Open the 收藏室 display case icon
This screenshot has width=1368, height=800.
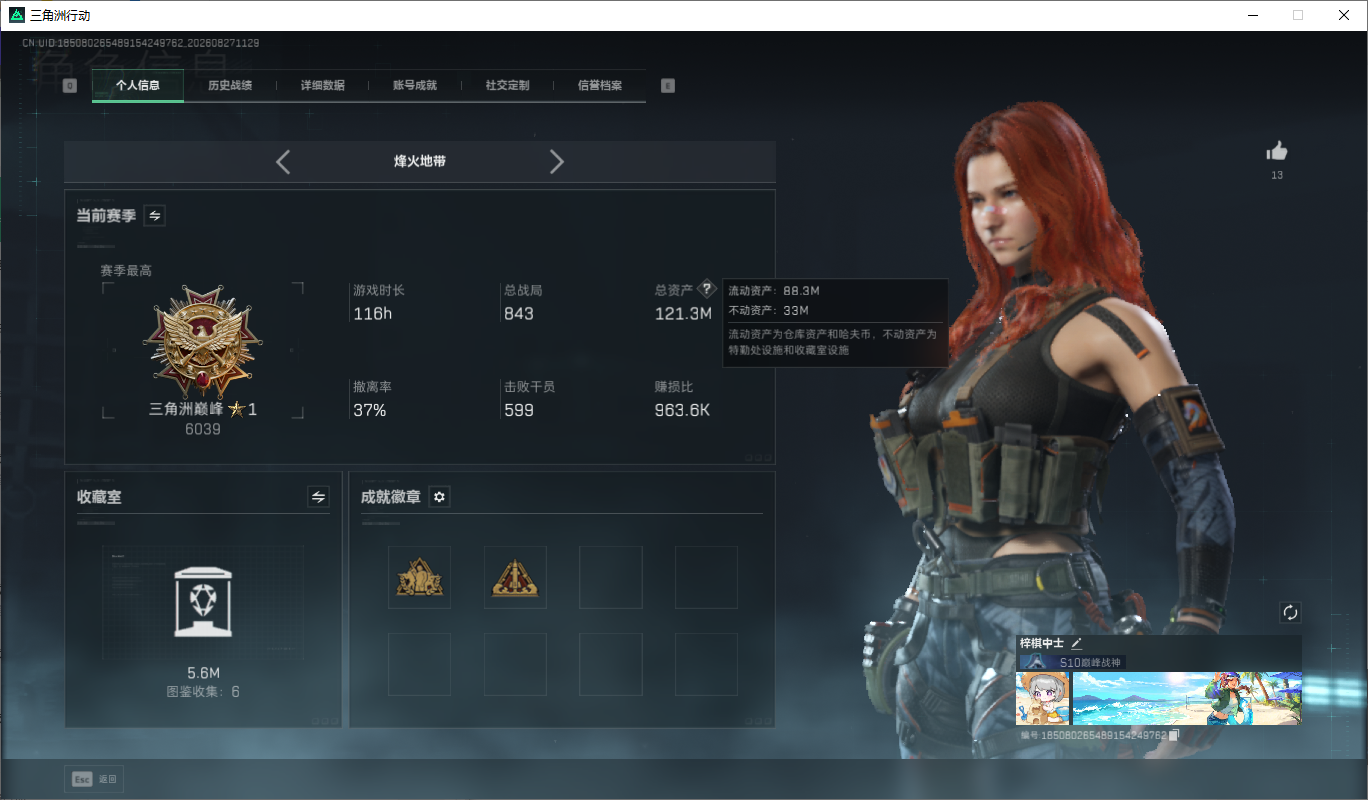click(x=203, y=601)
